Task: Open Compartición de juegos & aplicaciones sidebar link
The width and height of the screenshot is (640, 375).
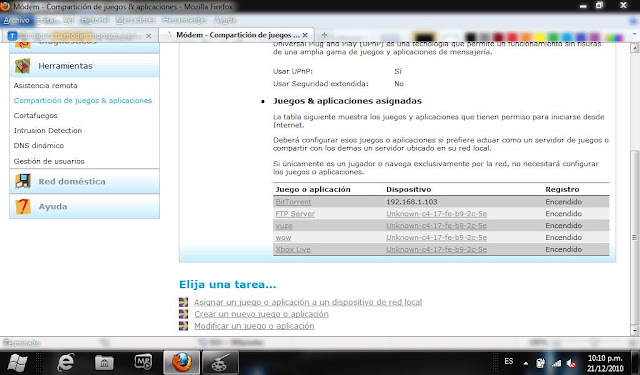Action: [83, 100]
